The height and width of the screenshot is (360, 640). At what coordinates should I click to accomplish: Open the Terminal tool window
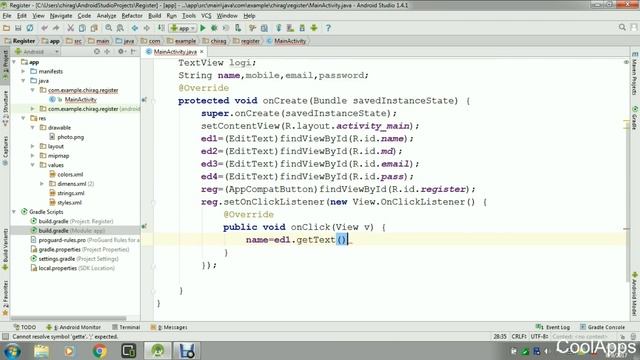pyautogui.click(x=126, y=327)
